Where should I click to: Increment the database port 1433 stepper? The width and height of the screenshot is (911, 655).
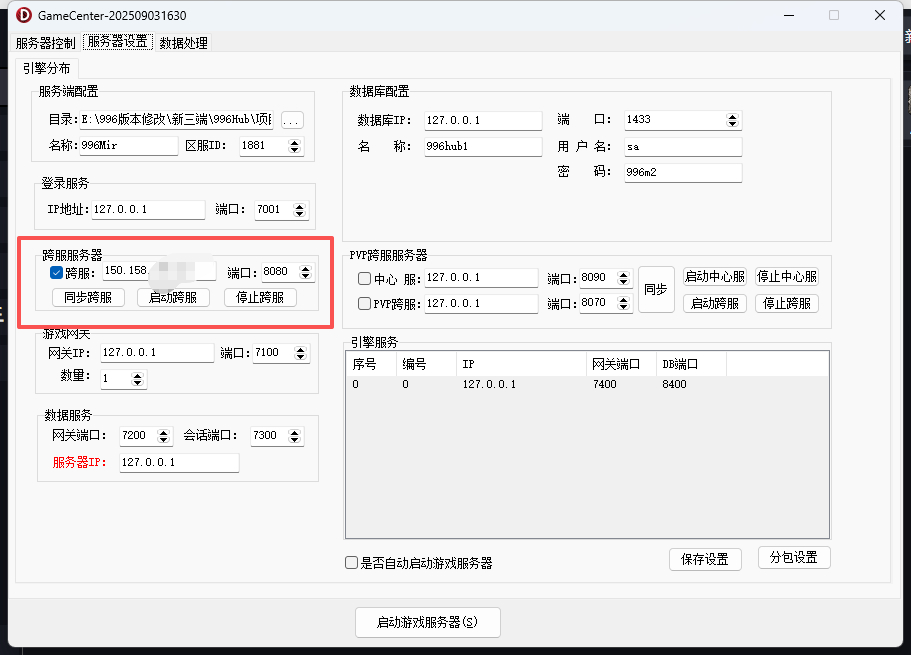coord(733,115)
